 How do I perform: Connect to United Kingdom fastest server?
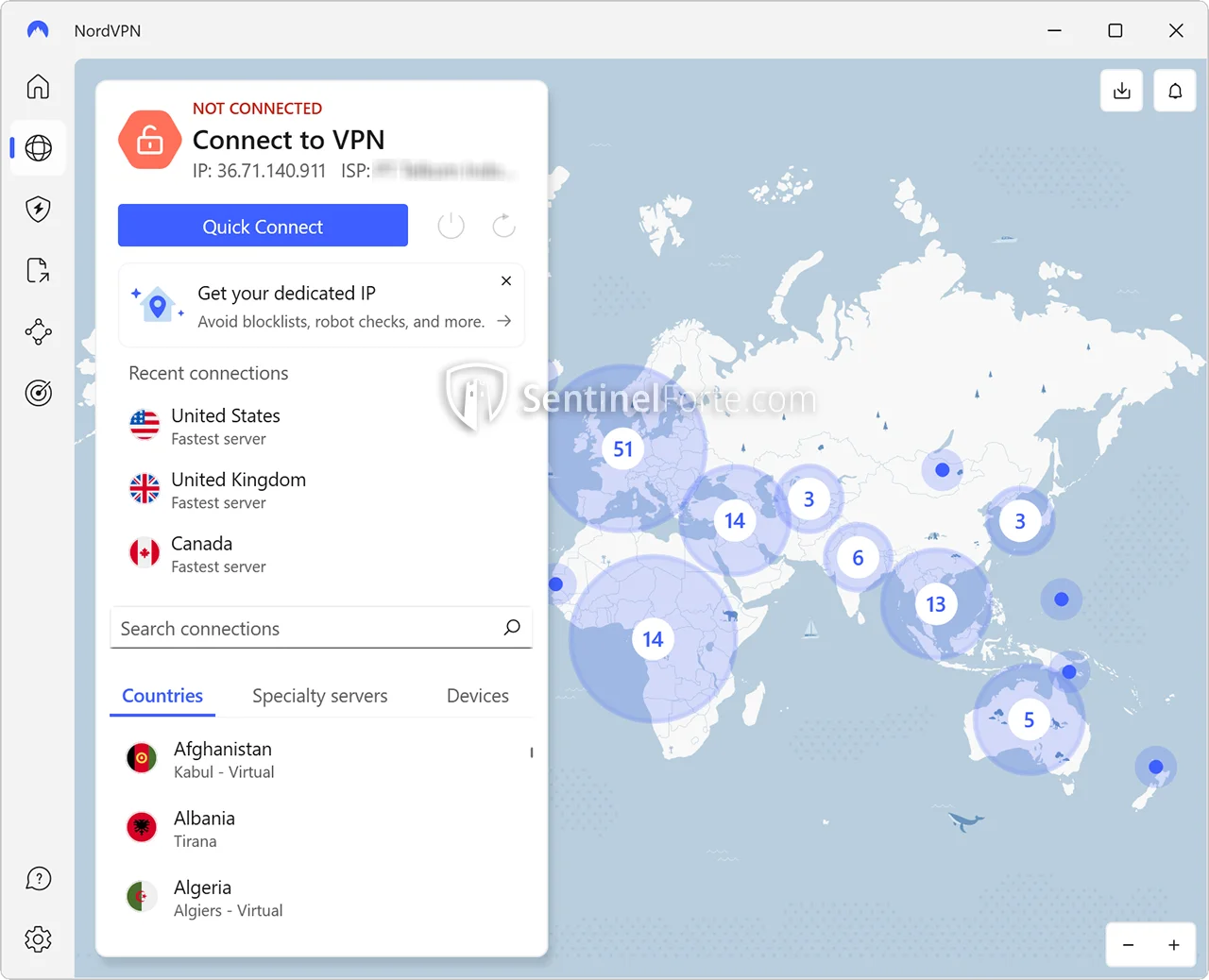pos(321,490)
